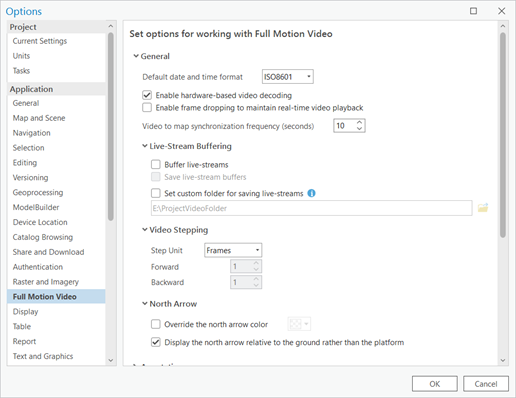Screen dimensions: 516x398
Task: Click category list scroll-down arrow
Action: tap(111, 360)
